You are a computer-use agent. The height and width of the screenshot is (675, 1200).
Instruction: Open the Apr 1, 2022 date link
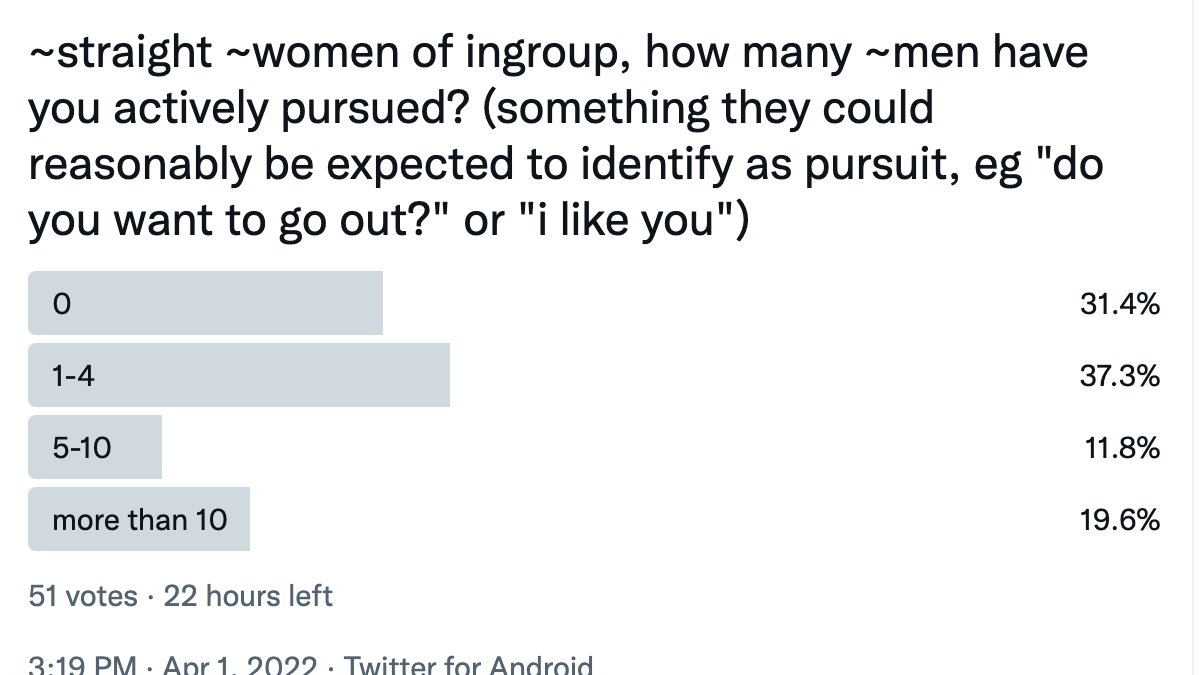point(240,666)
